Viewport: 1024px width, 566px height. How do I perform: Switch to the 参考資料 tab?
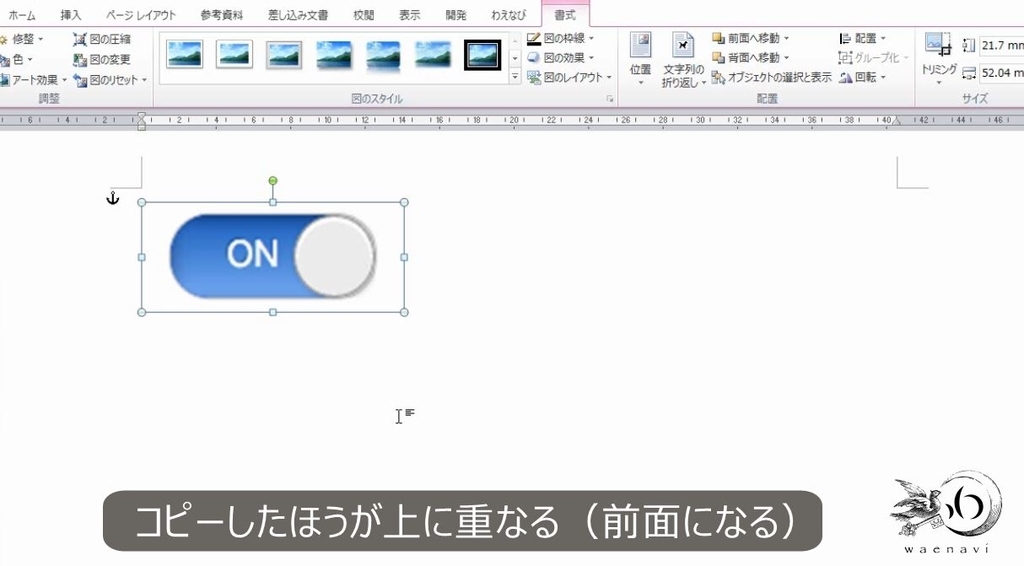(x=221, y=15)
